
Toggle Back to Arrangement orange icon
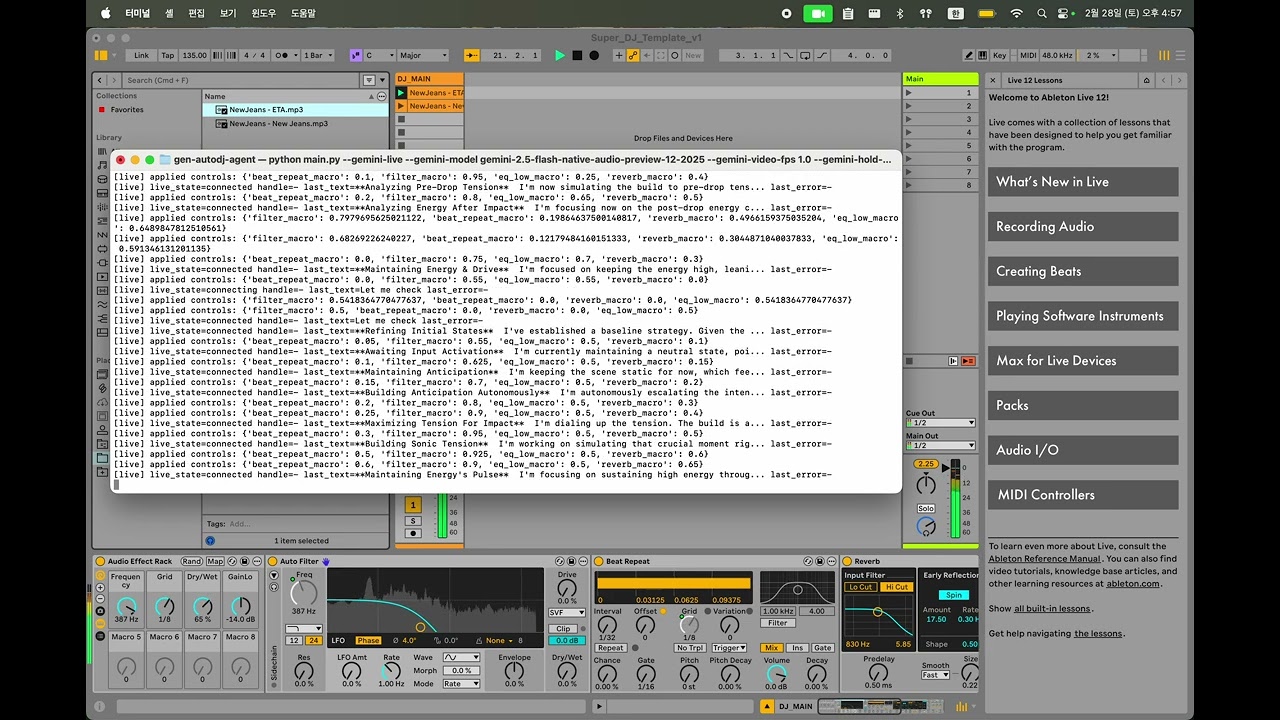pos(968,361)
